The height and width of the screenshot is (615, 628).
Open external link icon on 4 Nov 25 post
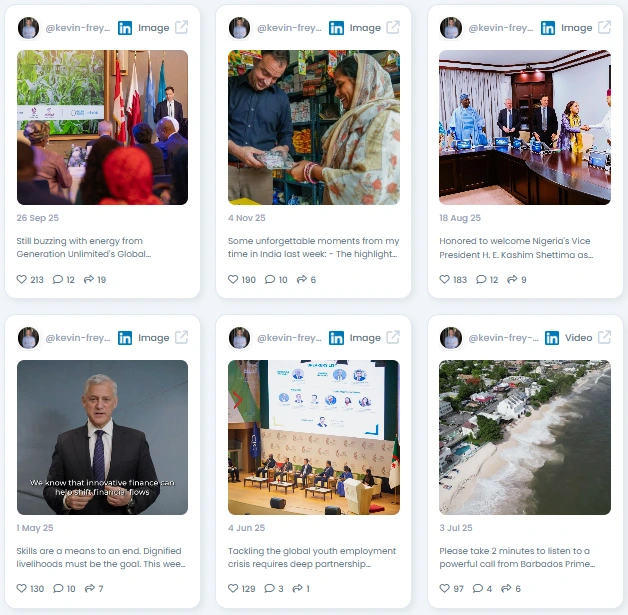393,28
